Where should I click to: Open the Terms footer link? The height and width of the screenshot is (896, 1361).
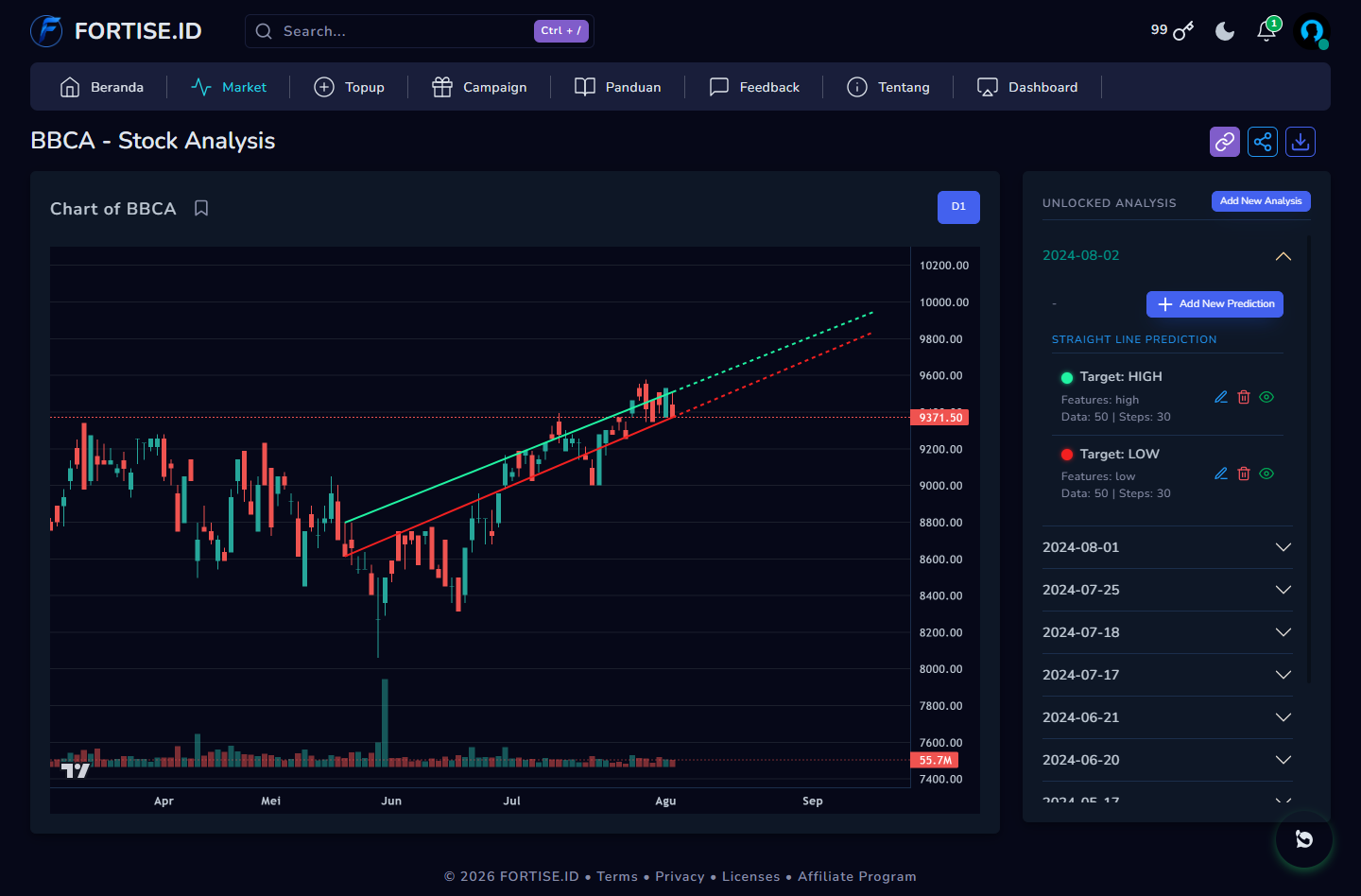(617, 876)
